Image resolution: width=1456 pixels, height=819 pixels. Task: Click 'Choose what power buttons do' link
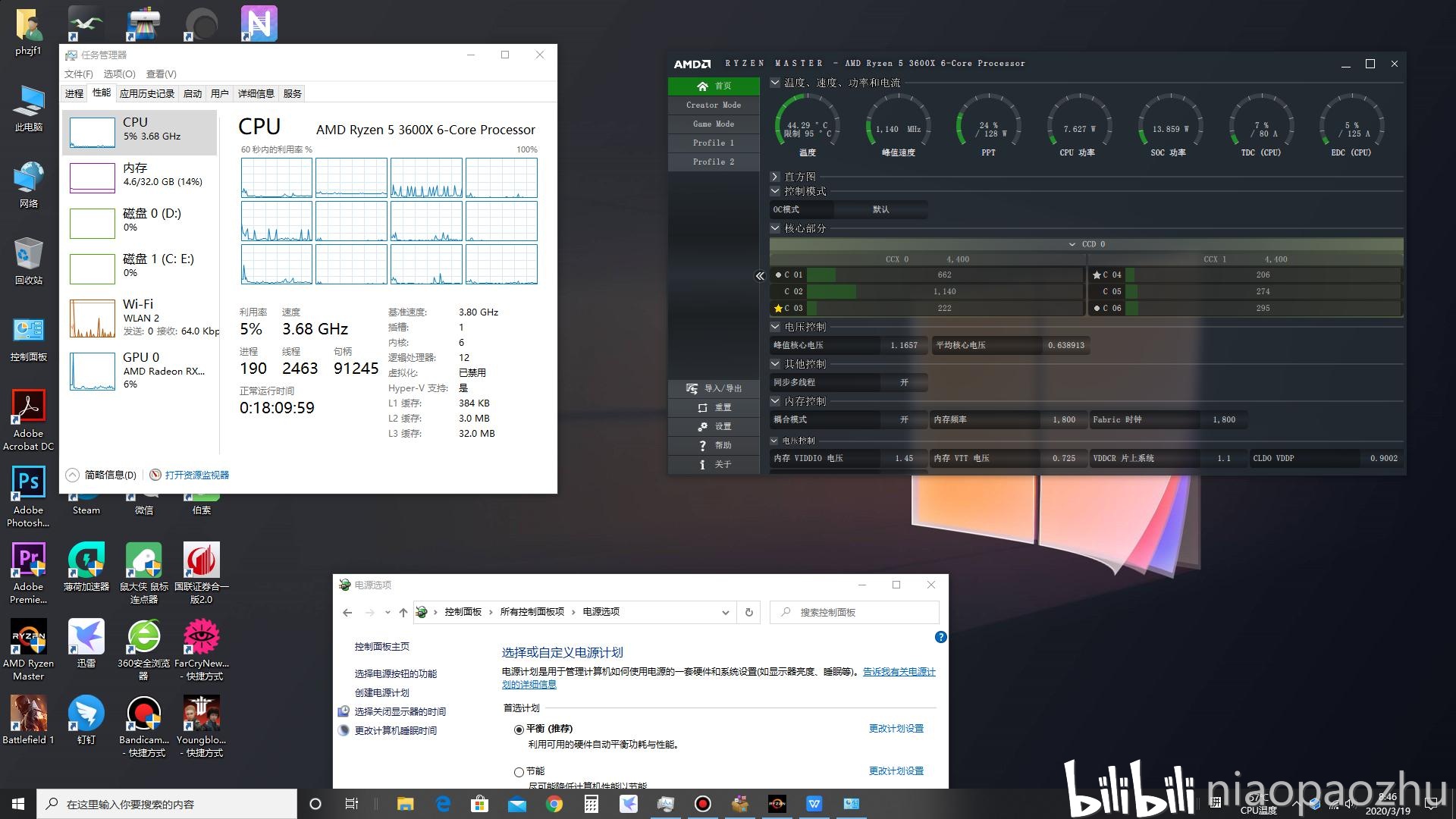[x=395, y=673]
